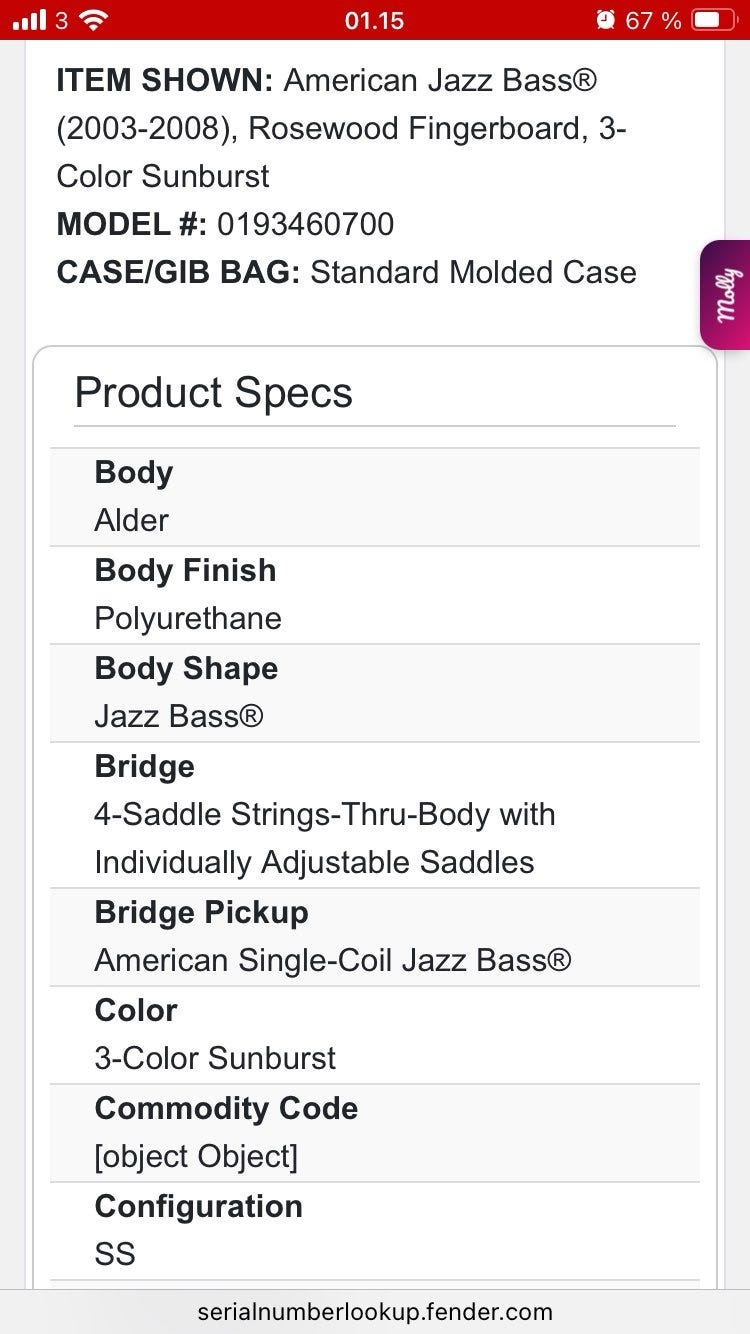Tap the serialnumberlookup.fender.com address bar
750x1334 pixels.
coord(375,1311)
